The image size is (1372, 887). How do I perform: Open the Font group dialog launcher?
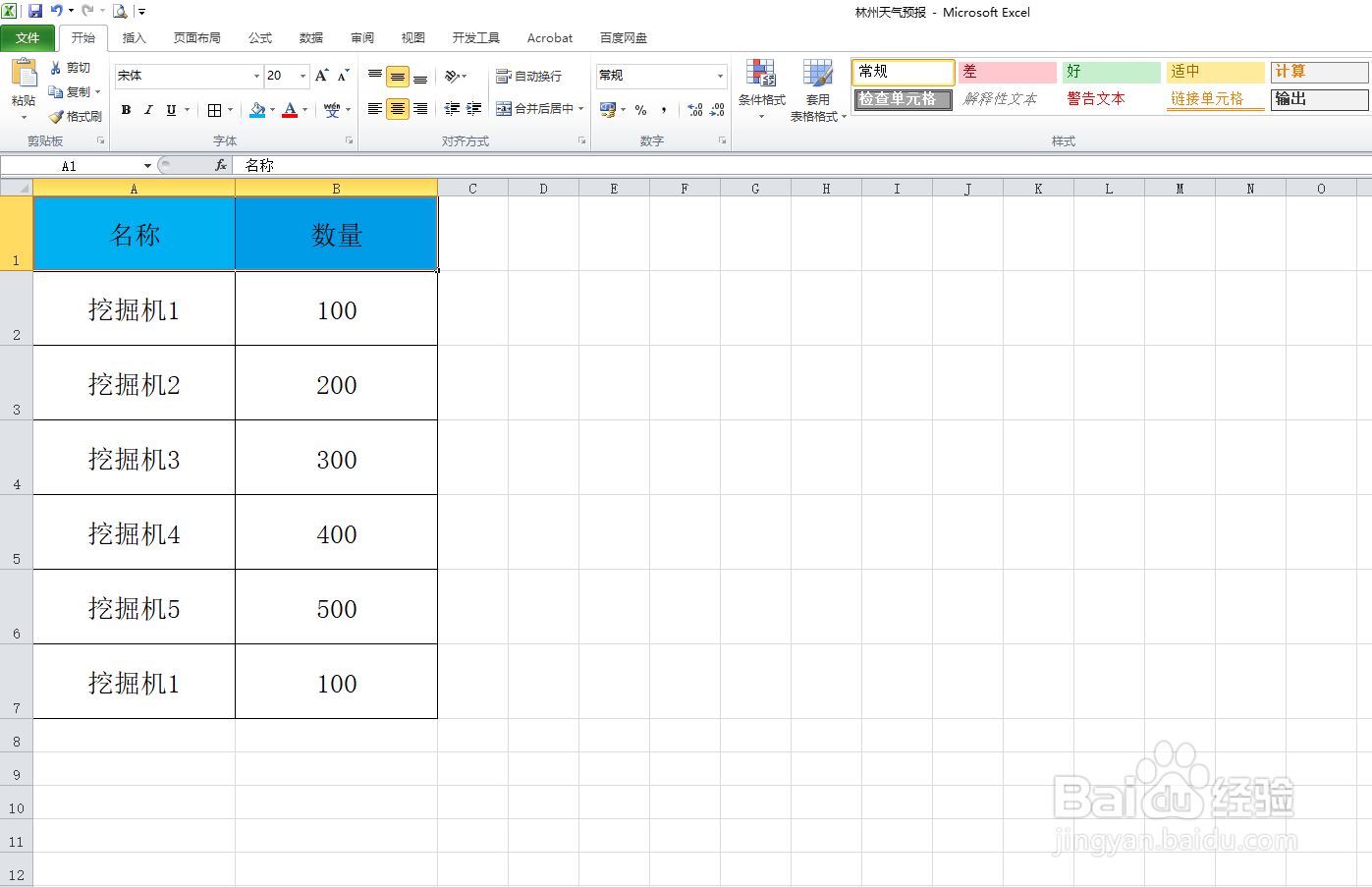349,140
